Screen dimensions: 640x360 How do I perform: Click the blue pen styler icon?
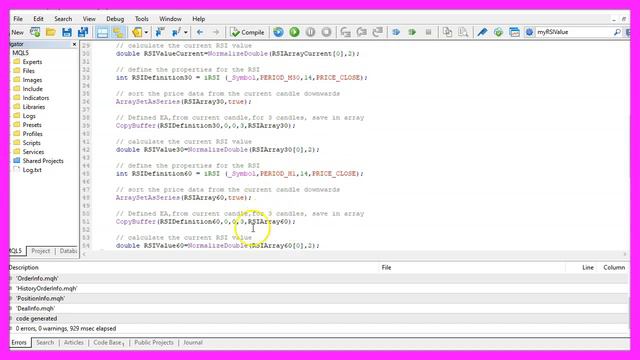[x=482, y=32]
